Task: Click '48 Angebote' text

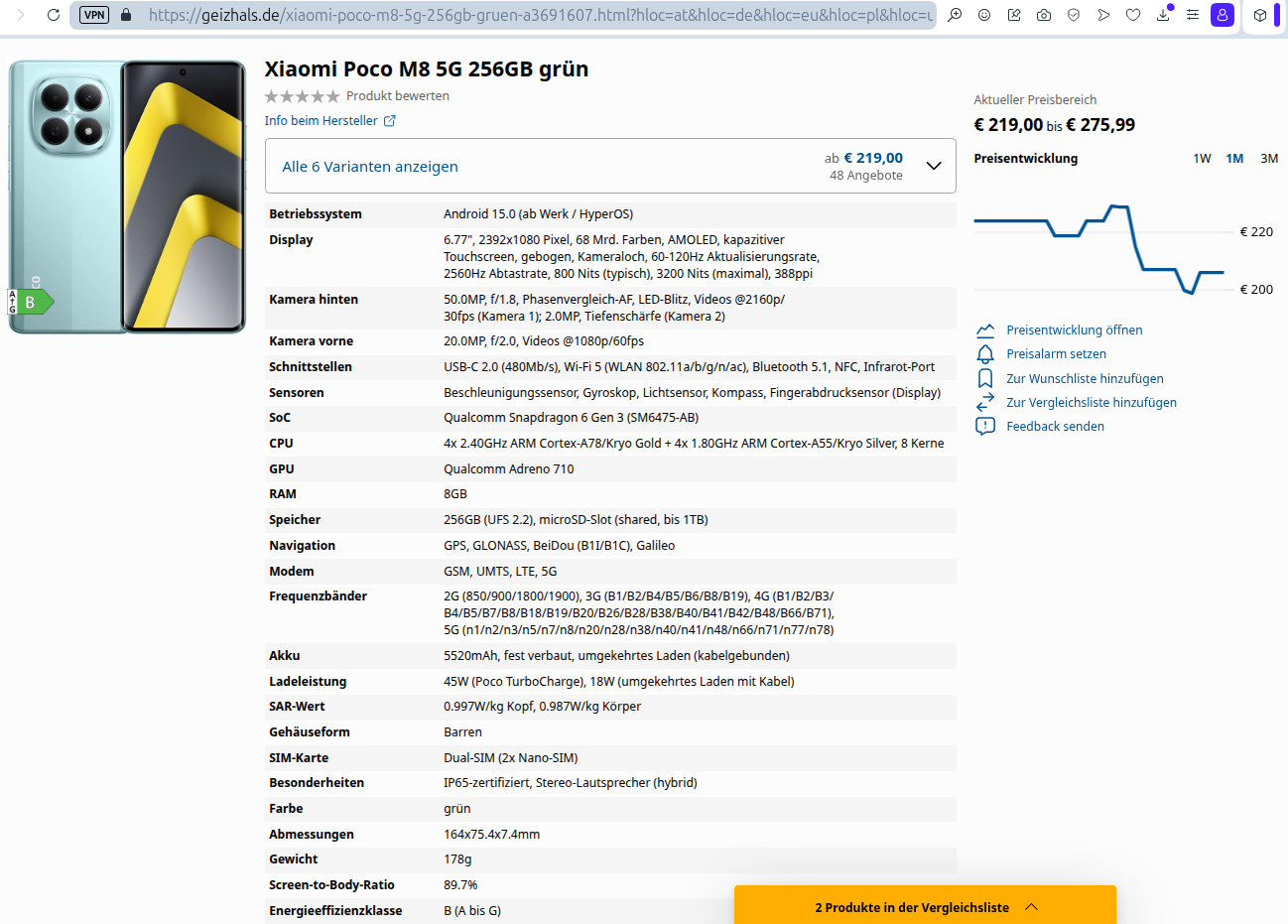Action: tap(866, 176)
